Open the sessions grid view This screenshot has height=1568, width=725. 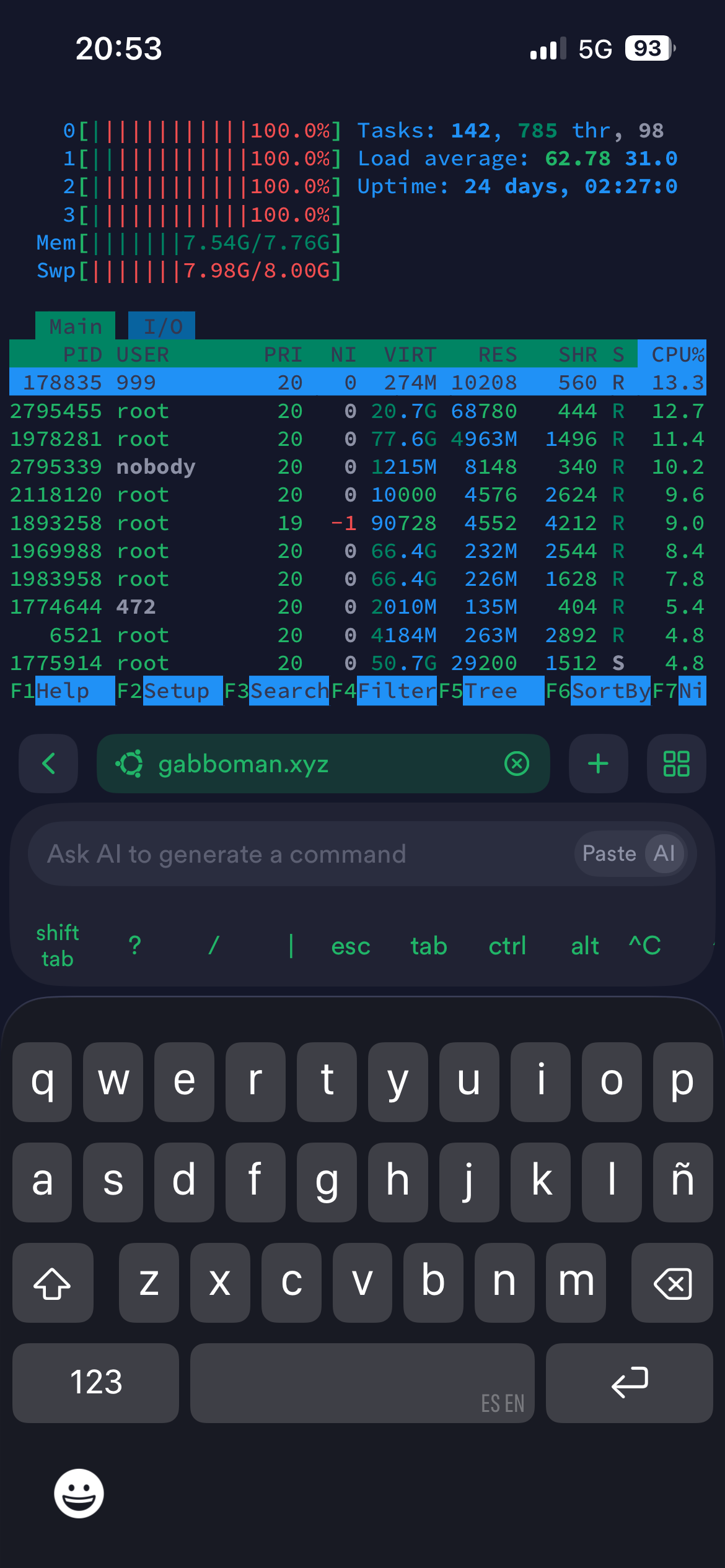[x=676, y=764]
